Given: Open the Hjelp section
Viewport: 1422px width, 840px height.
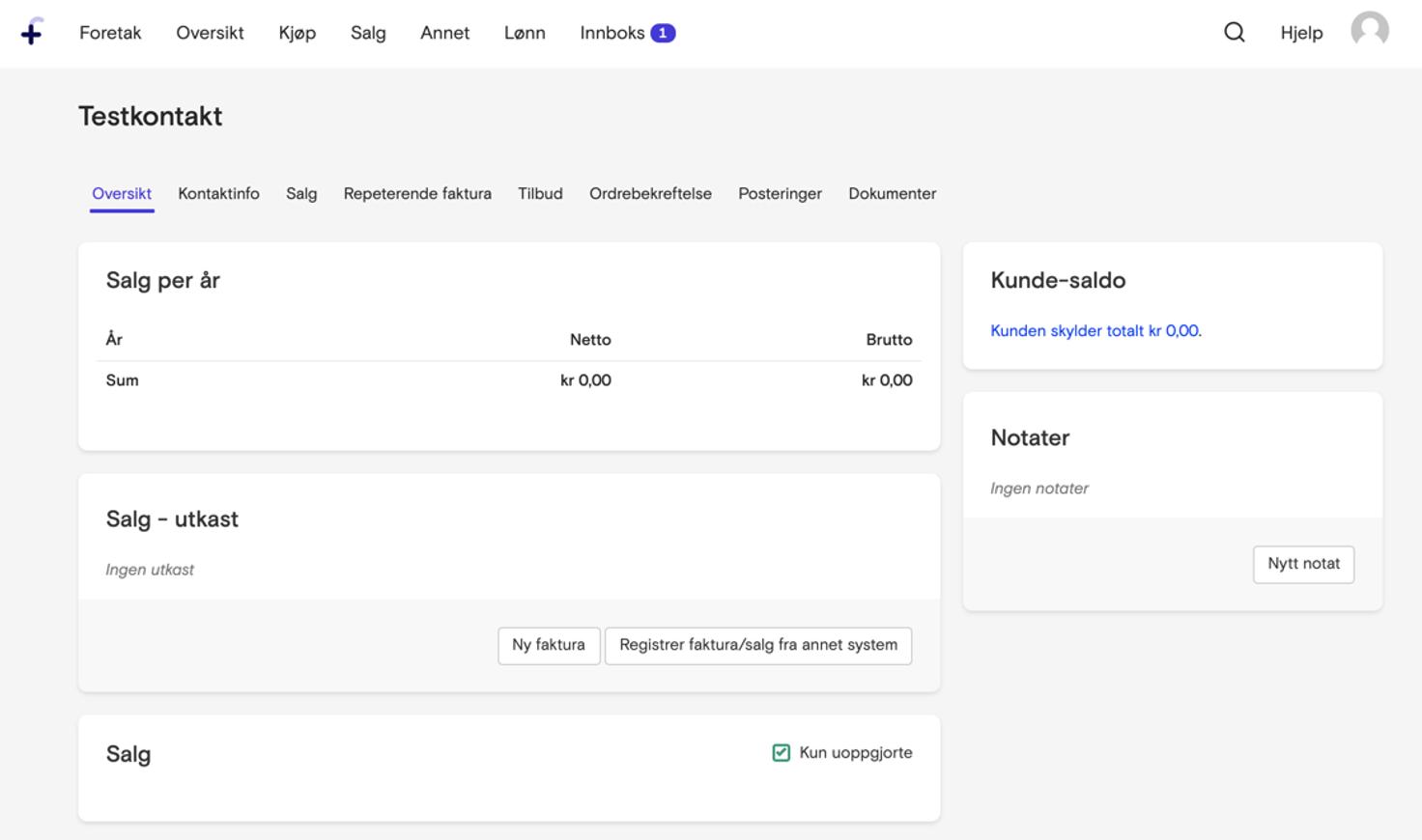Looking at the screenshot, I should (x=1301, y=32).
